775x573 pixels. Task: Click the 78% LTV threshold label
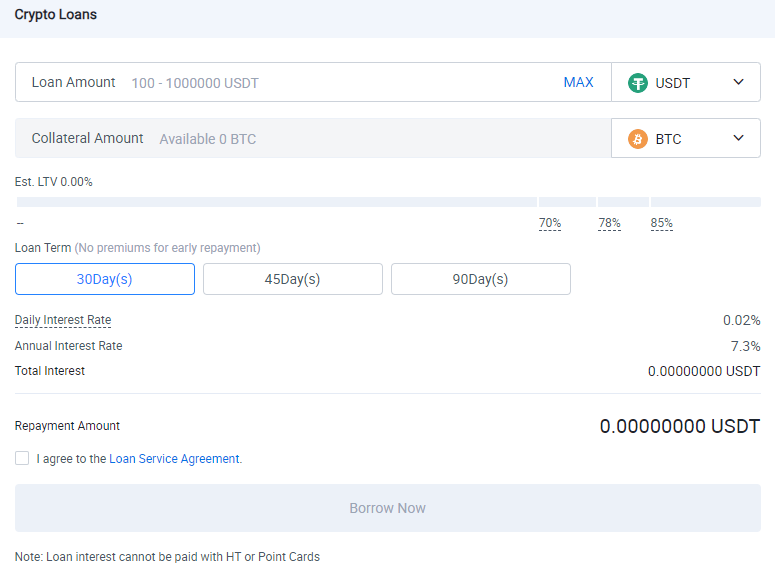pos(609,223)
